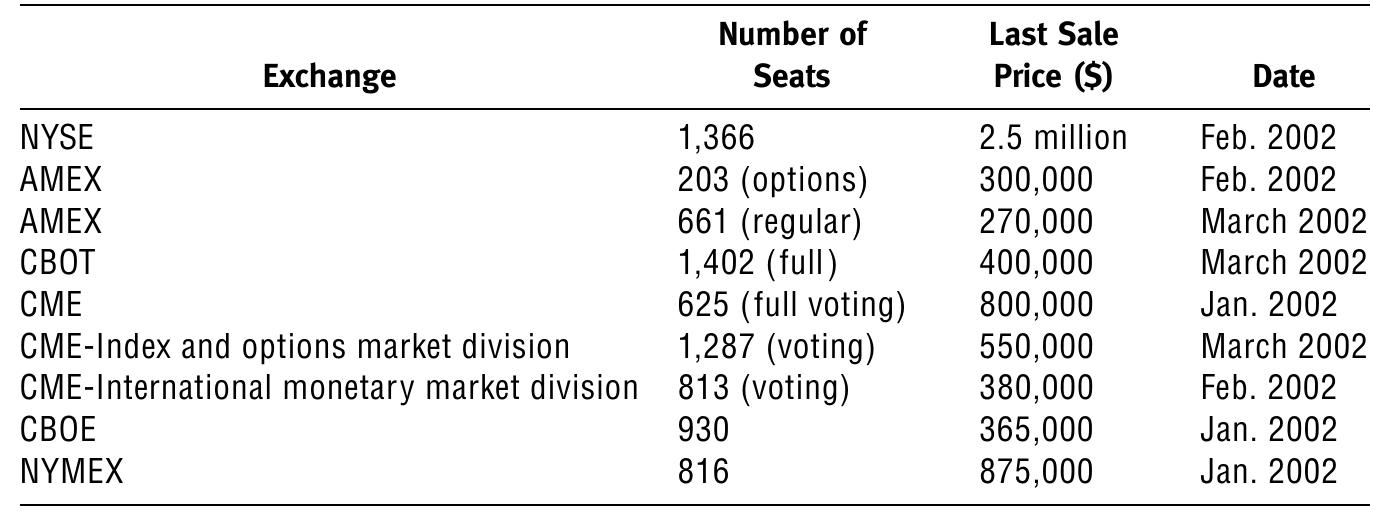Viewport: 1373px width, 512px height.
Task: Click the 661 (regular) seats cell
Action: click(x=769, y=221)
